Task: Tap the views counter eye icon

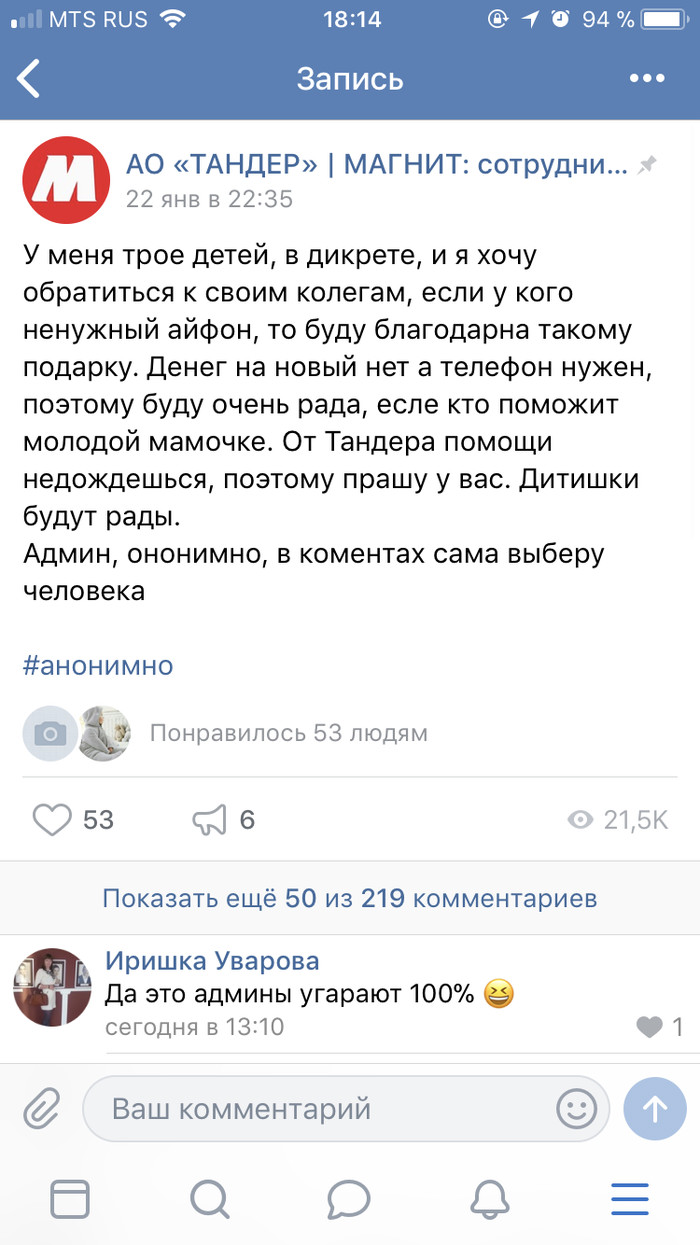Action: pyautogui.click(x=580, y=819)
